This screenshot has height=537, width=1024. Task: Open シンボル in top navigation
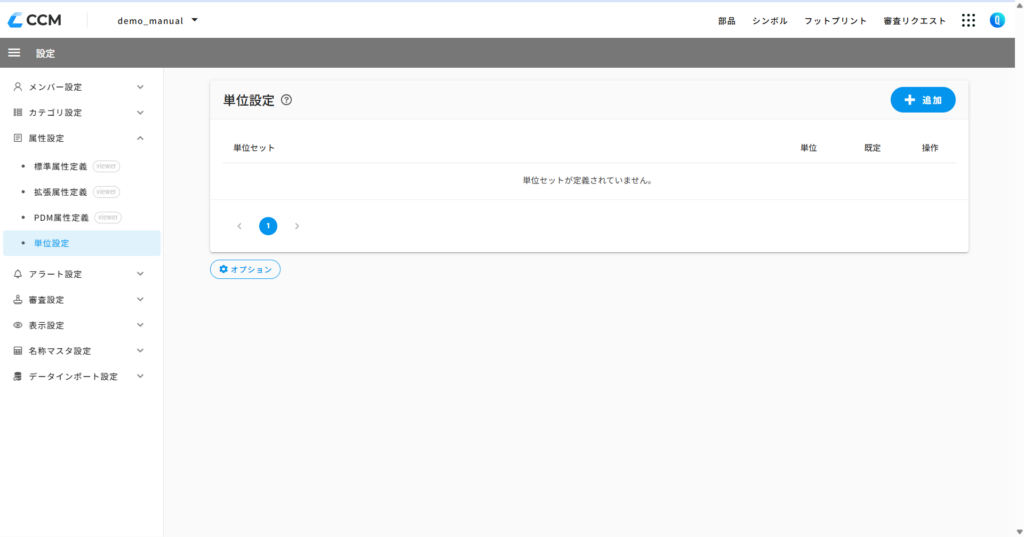[x=769, y=21]
